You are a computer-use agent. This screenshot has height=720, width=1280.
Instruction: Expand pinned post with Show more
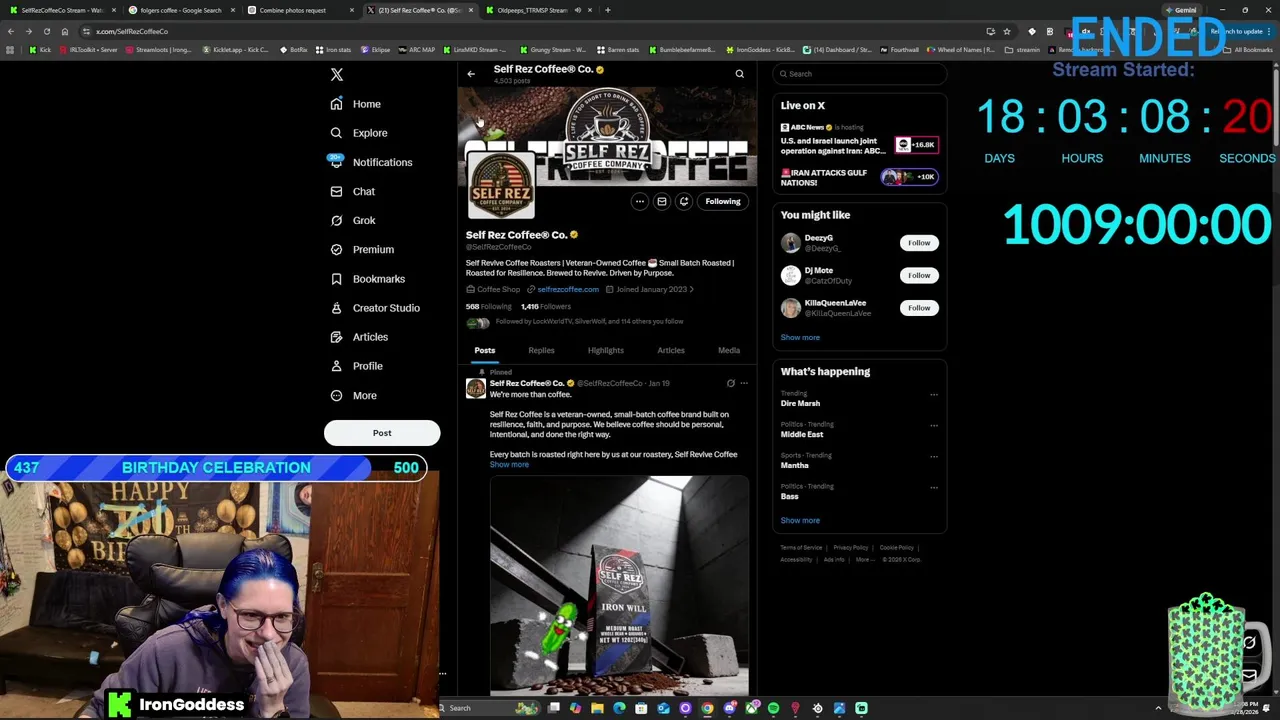click(x=509, y=465)
